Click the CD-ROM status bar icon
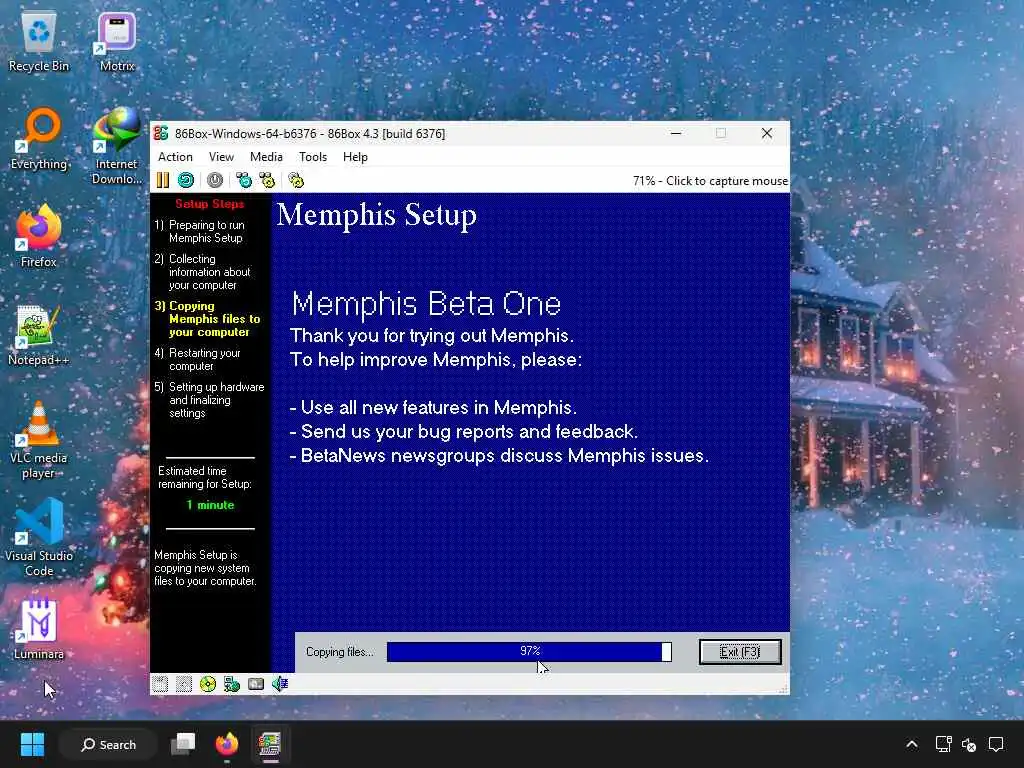Viewport: 1024px width, 768px height. click(208, 684)
